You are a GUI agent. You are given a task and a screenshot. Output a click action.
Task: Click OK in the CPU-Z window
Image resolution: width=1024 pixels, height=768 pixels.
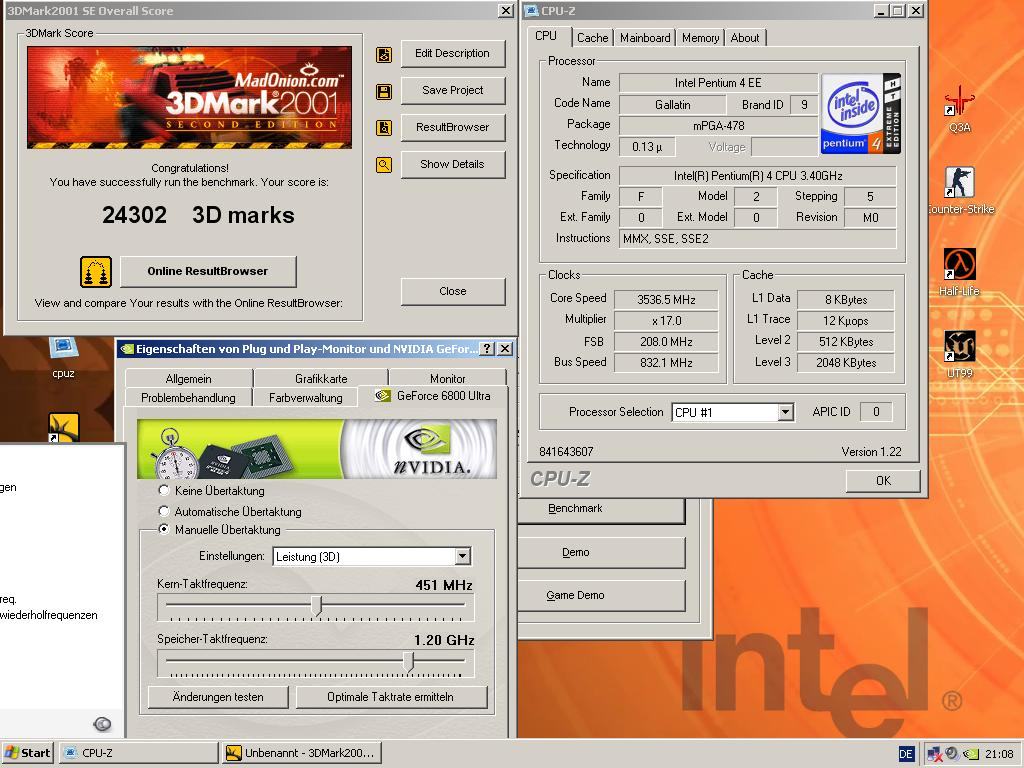point(883,481)
